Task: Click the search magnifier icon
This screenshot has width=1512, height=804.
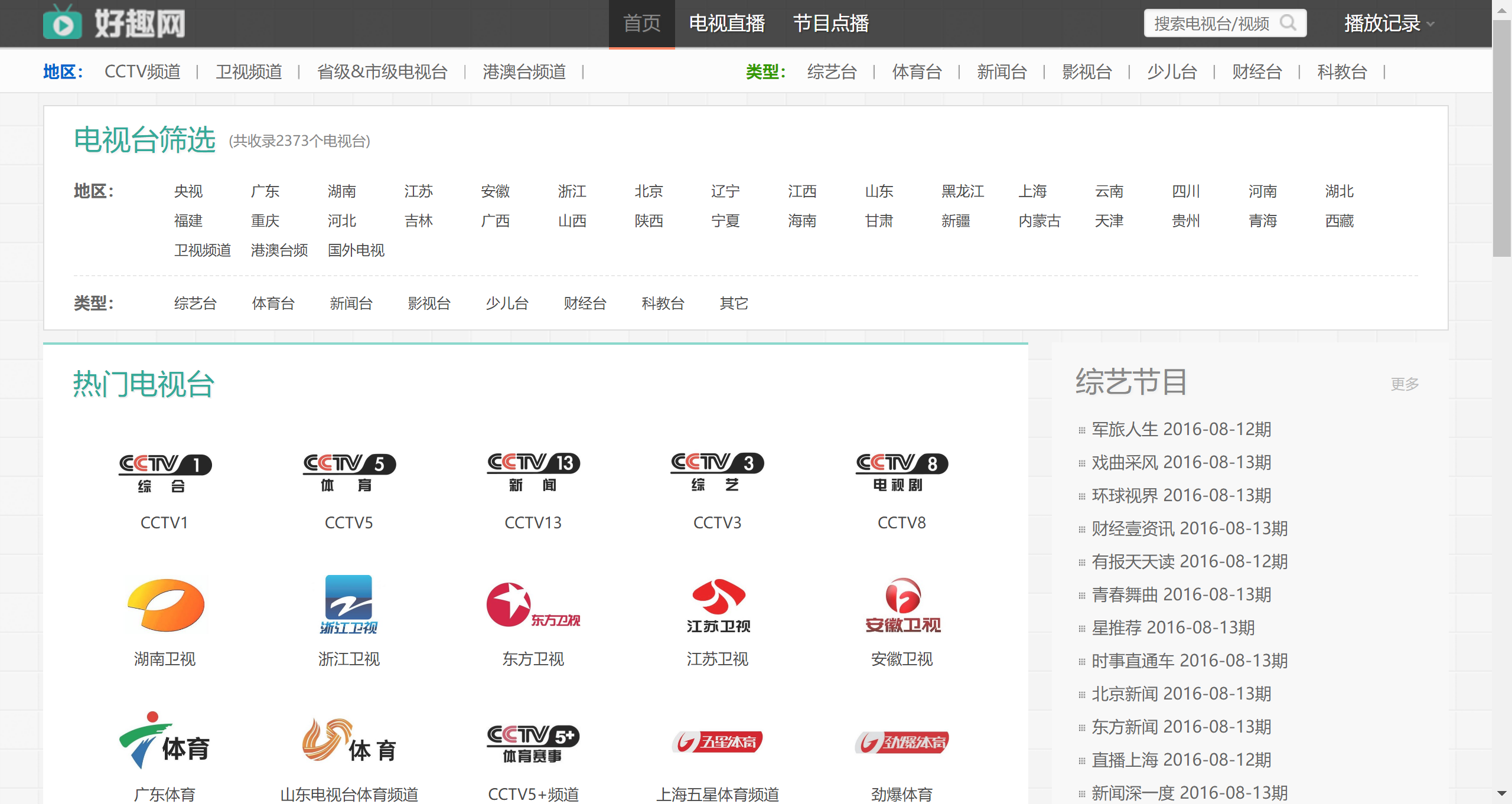Action: 1288,24
